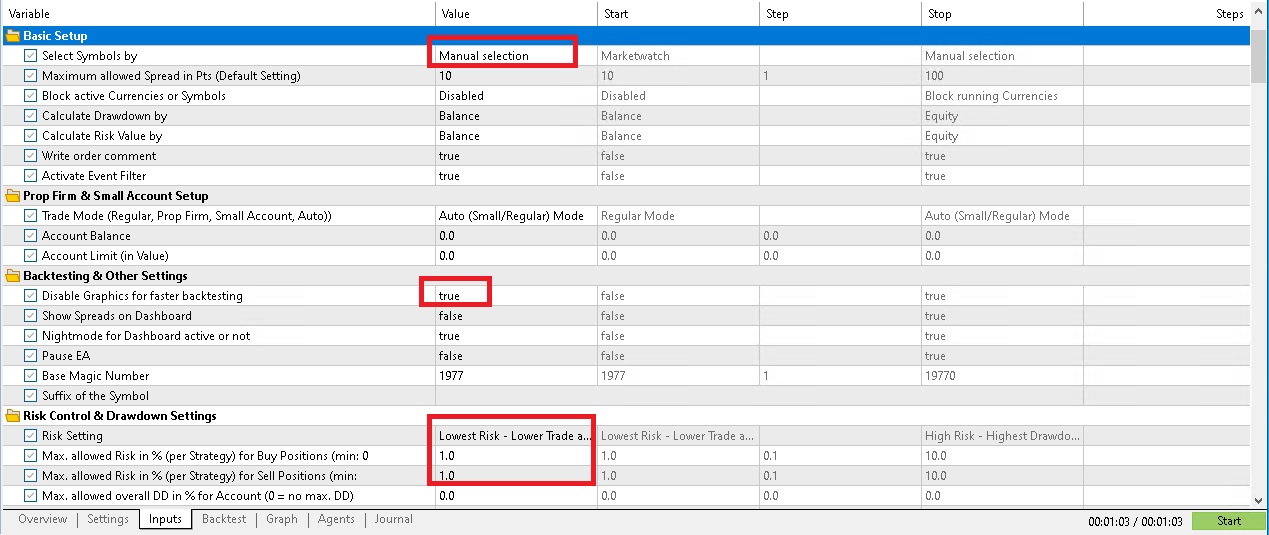
Task: Open Calculate Drawdown by value dropdown
Action: 515,116
